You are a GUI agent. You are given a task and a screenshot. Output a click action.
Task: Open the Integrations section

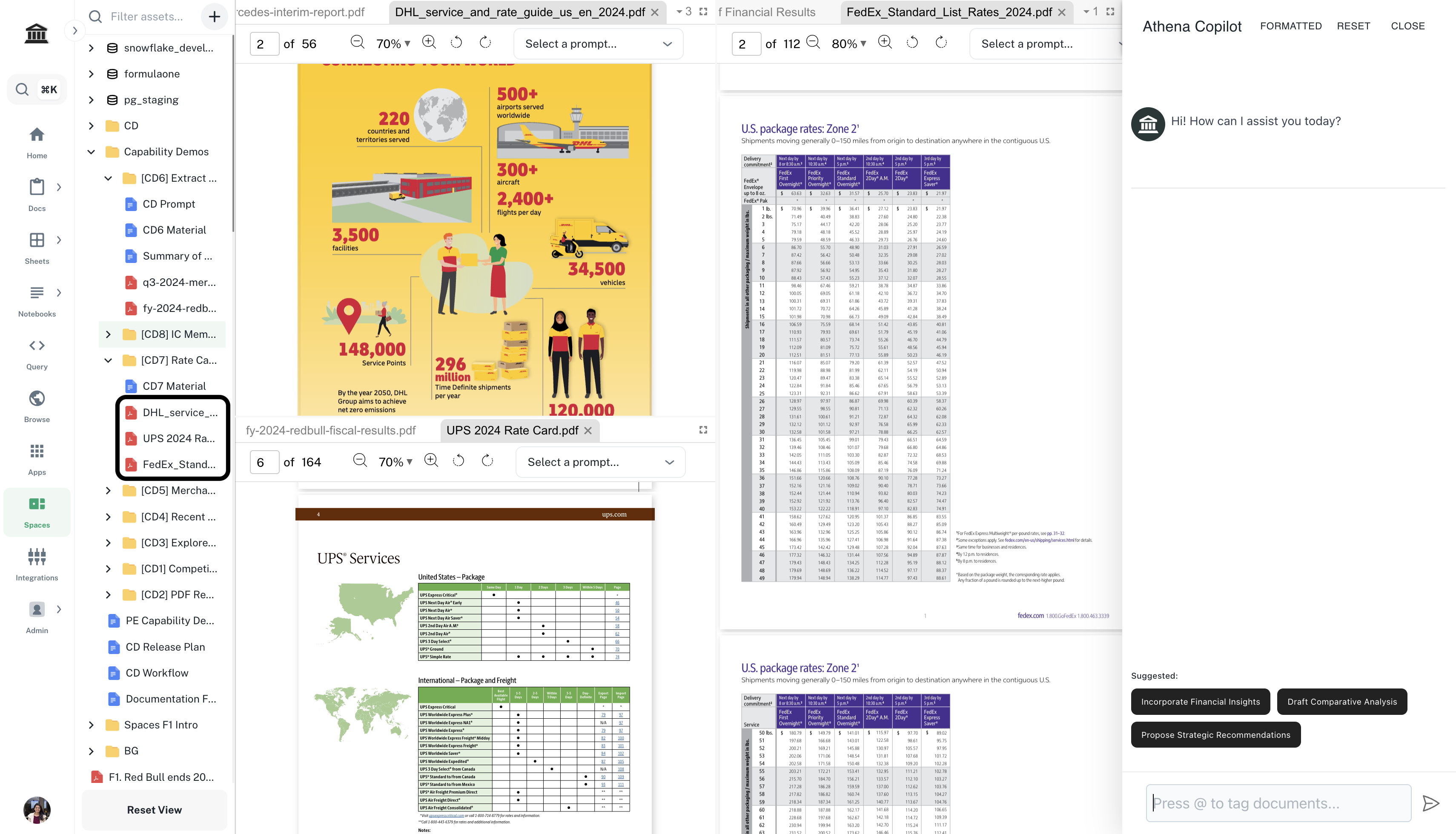point(37,564)
